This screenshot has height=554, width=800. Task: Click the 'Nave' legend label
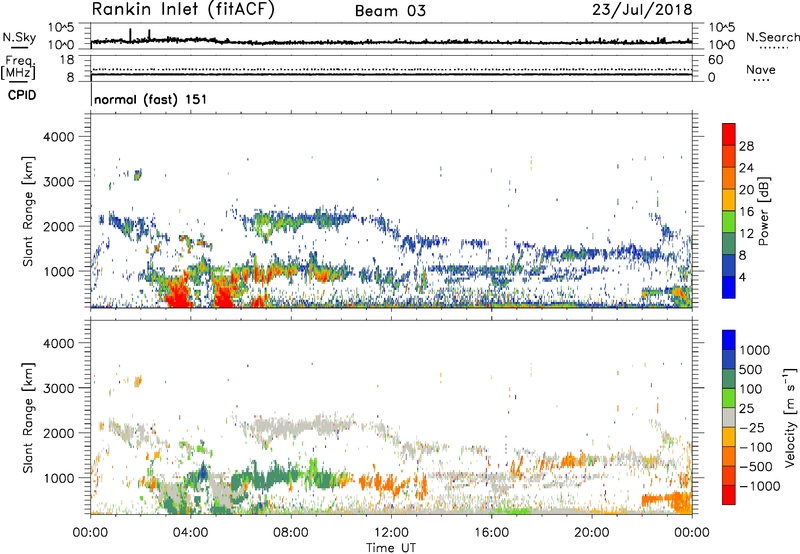[761, 69]
